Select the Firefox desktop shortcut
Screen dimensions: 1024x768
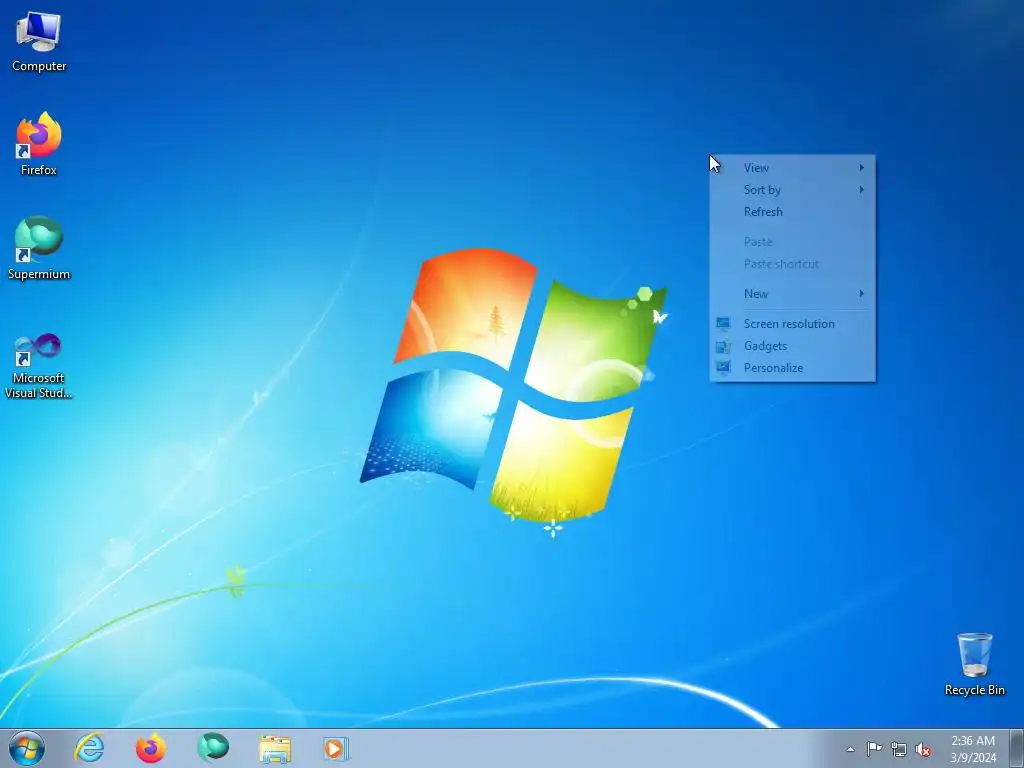click(39, 144)
